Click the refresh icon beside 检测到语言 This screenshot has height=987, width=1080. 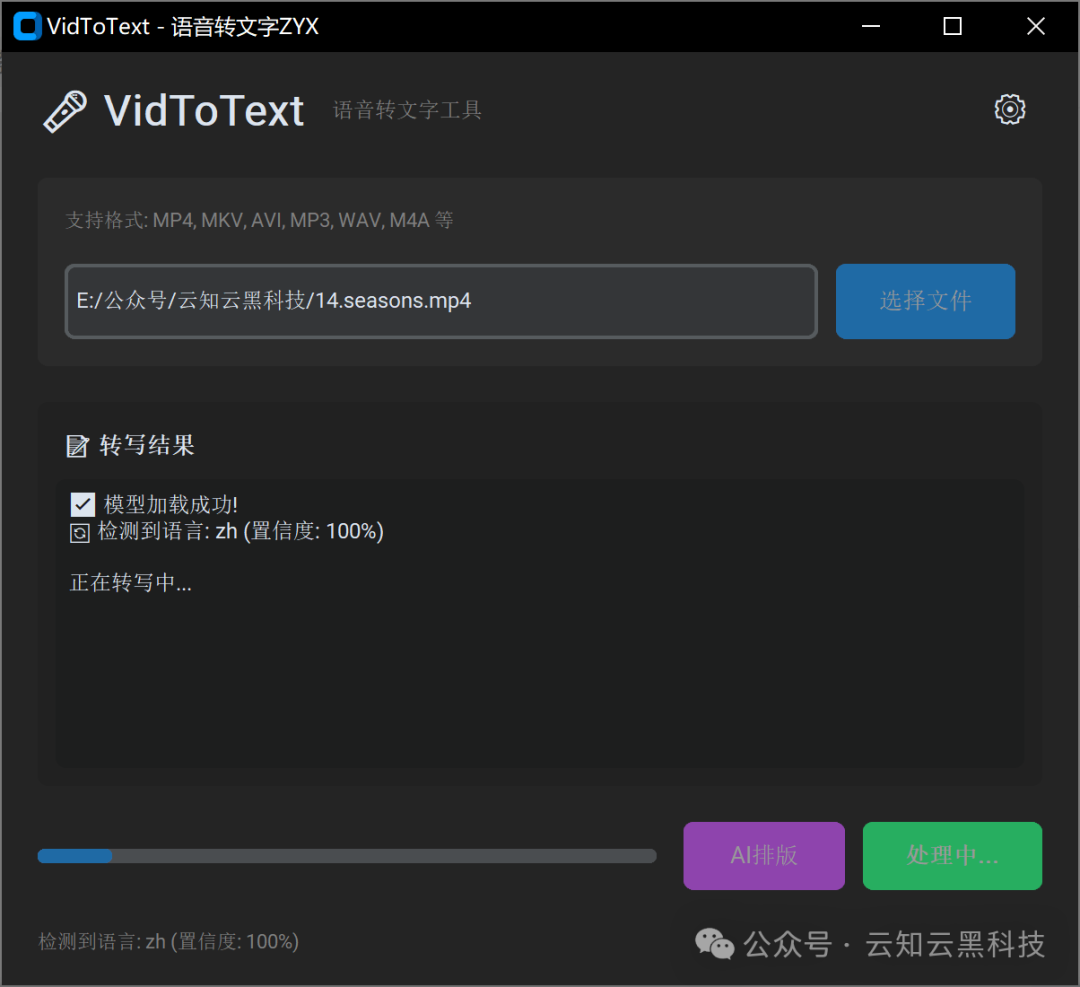pyautogui.click(x=80, y=533)
